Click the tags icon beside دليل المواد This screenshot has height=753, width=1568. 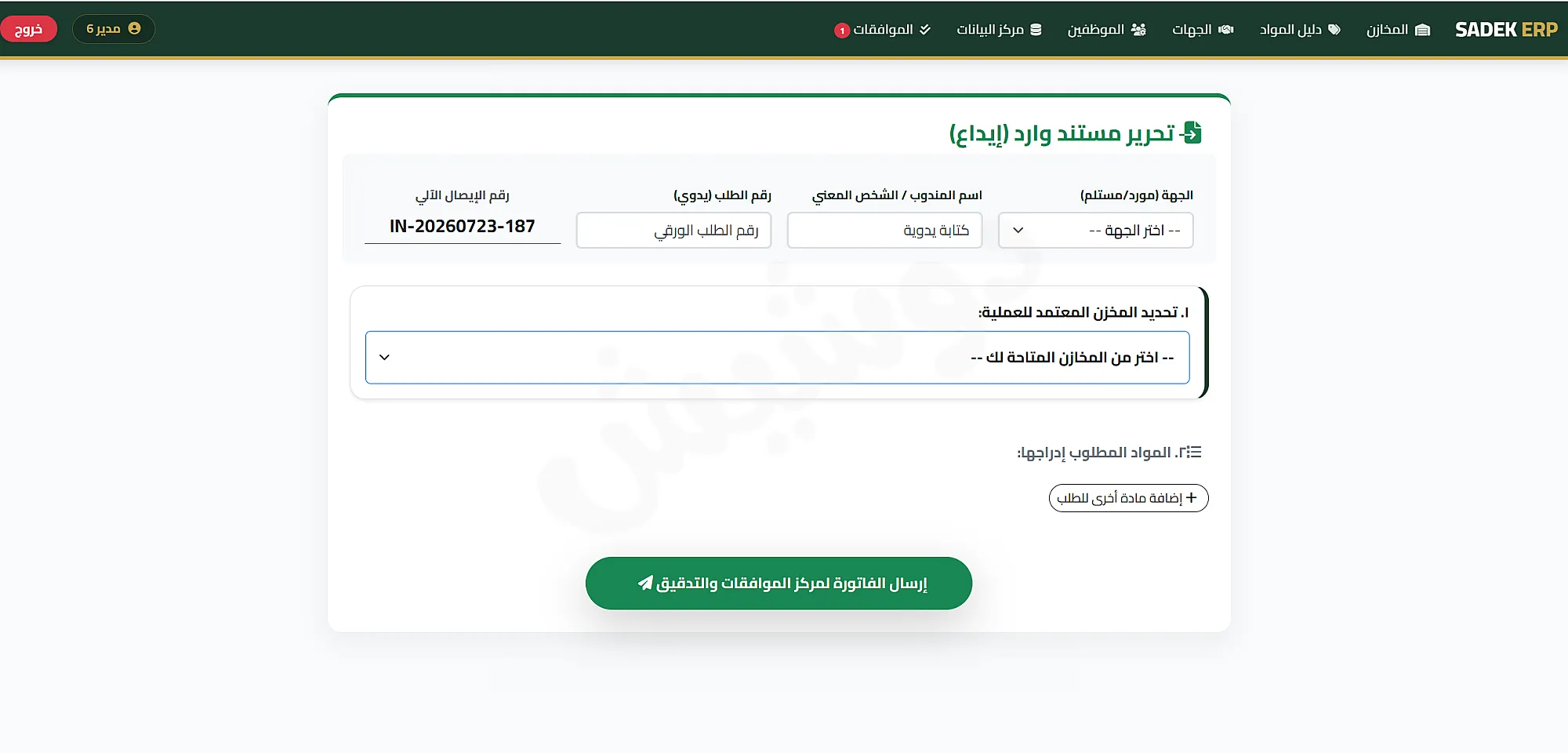point(1334,30)
